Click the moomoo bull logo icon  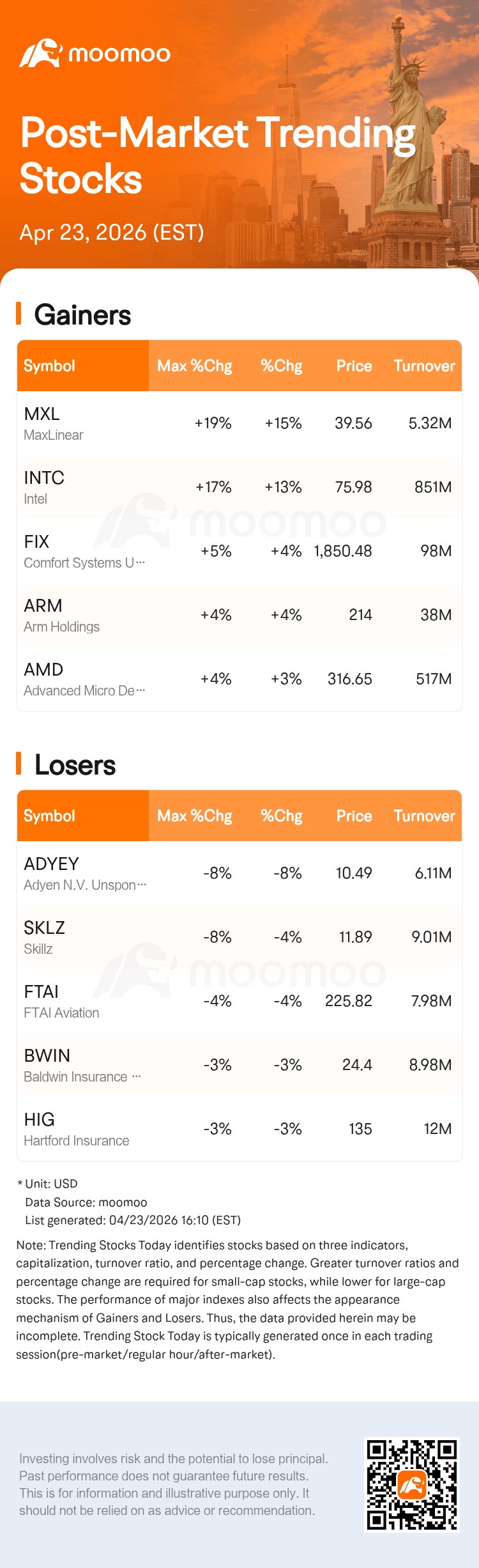(40, 54)
